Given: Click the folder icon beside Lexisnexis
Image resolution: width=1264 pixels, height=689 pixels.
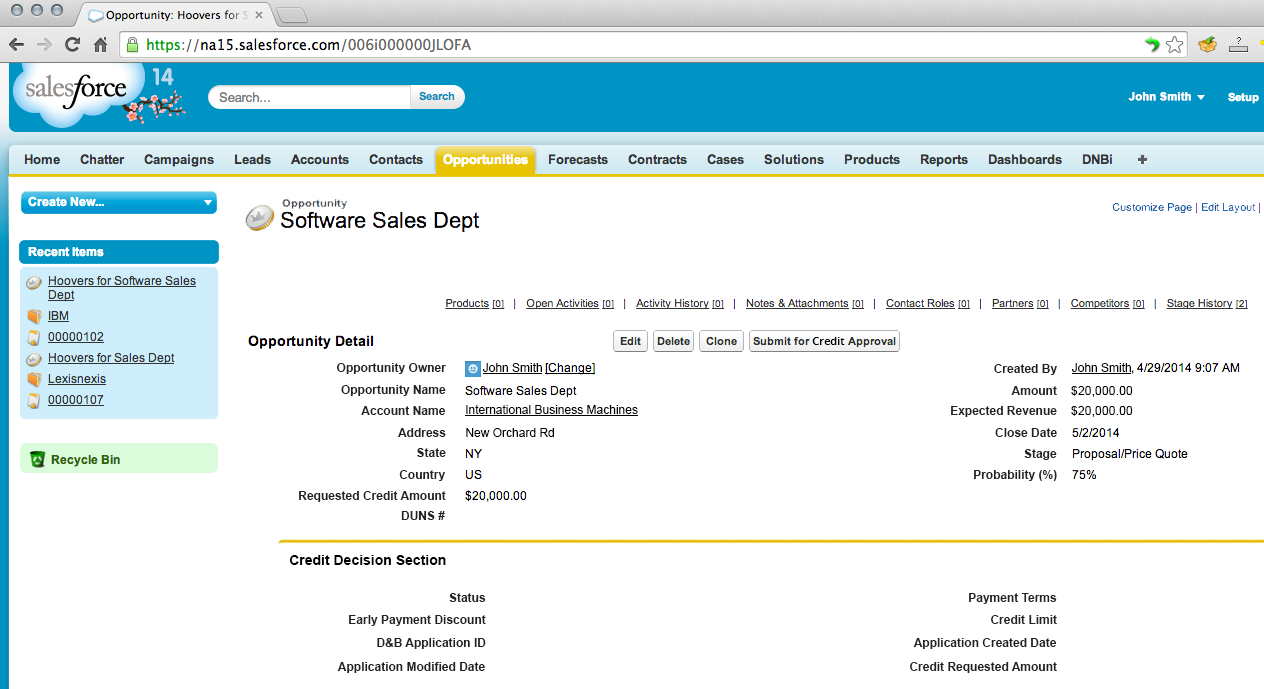Looking at the screenshot, I should (34, 380).
